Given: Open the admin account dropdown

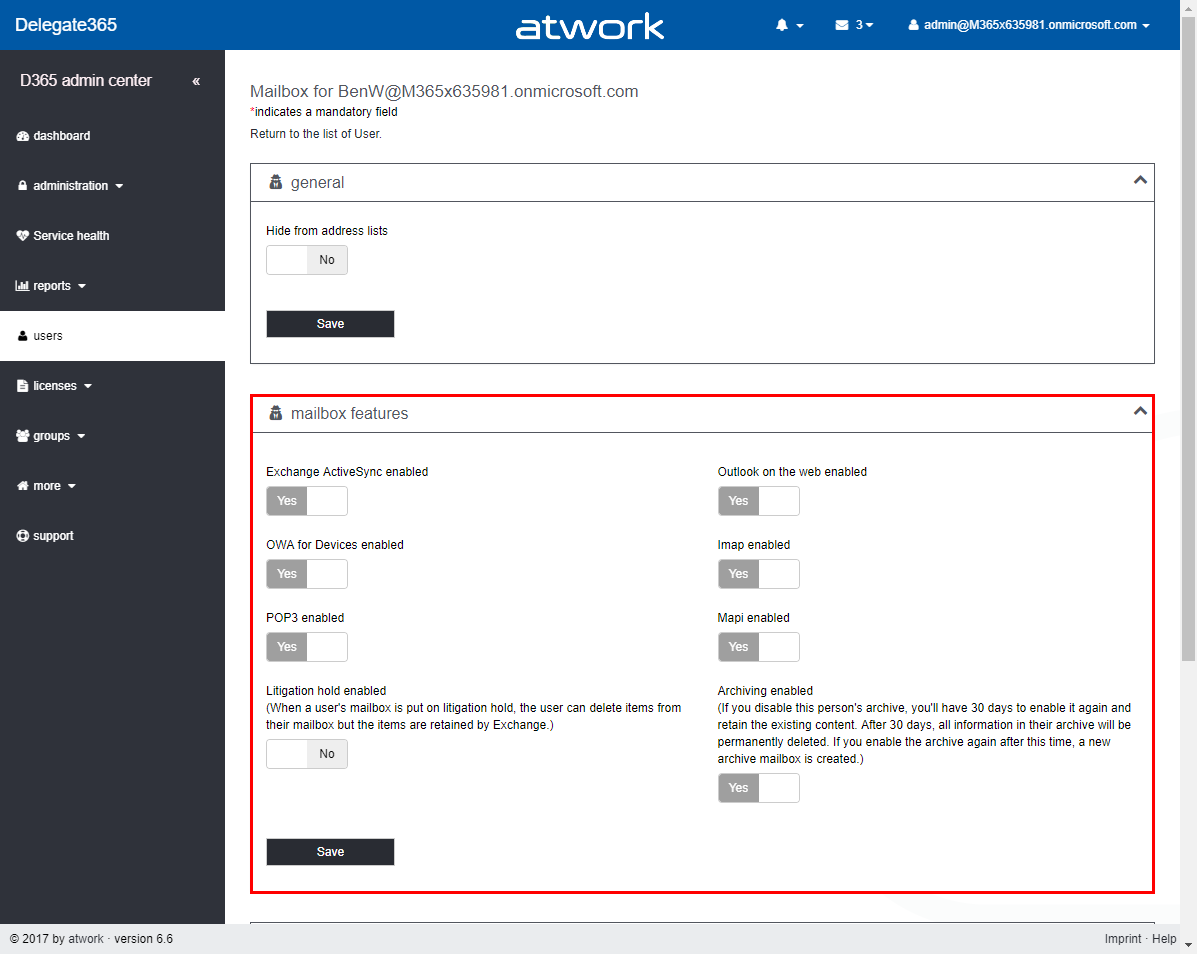Looking at the screenshot, I should click(1030, 25).
